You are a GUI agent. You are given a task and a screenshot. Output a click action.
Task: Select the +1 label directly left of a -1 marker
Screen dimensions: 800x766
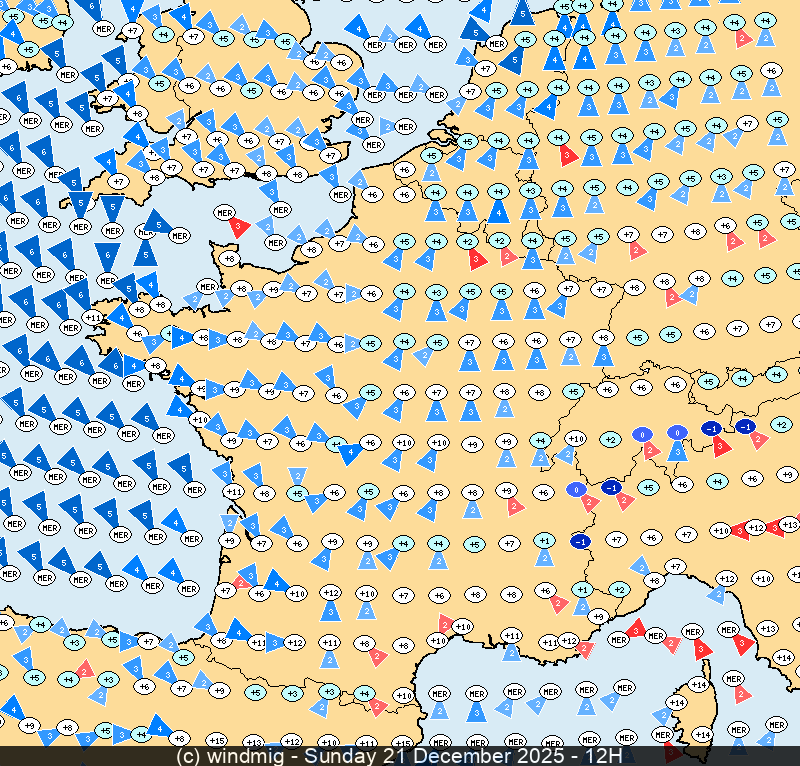pyautogui.click(x=544, y=540)
